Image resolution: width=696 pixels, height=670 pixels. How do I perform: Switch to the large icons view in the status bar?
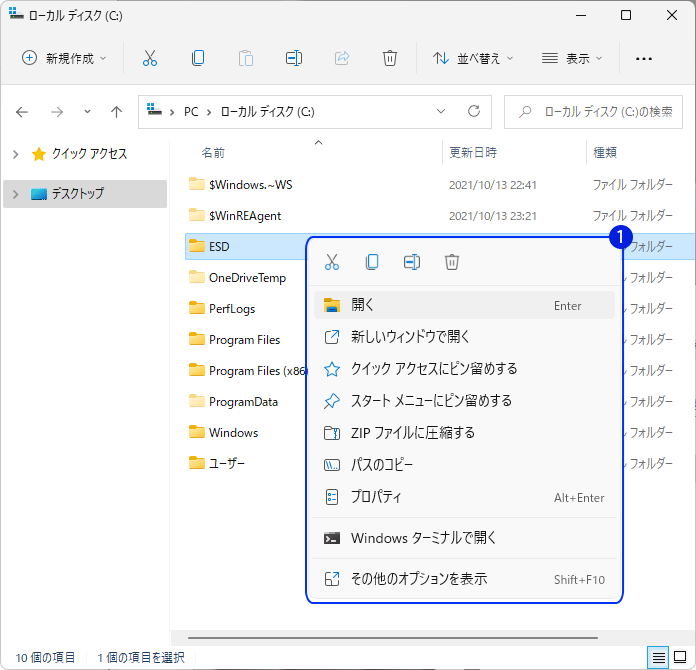pyautogui.click(x=680, y=657)
